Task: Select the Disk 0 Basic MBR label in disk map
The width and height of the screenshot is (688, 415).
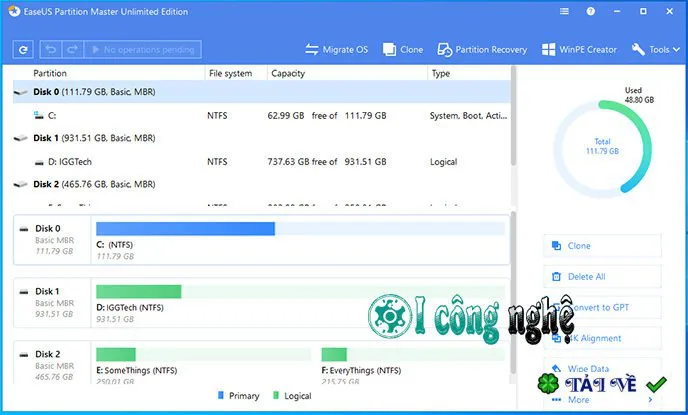Action: 52,240
